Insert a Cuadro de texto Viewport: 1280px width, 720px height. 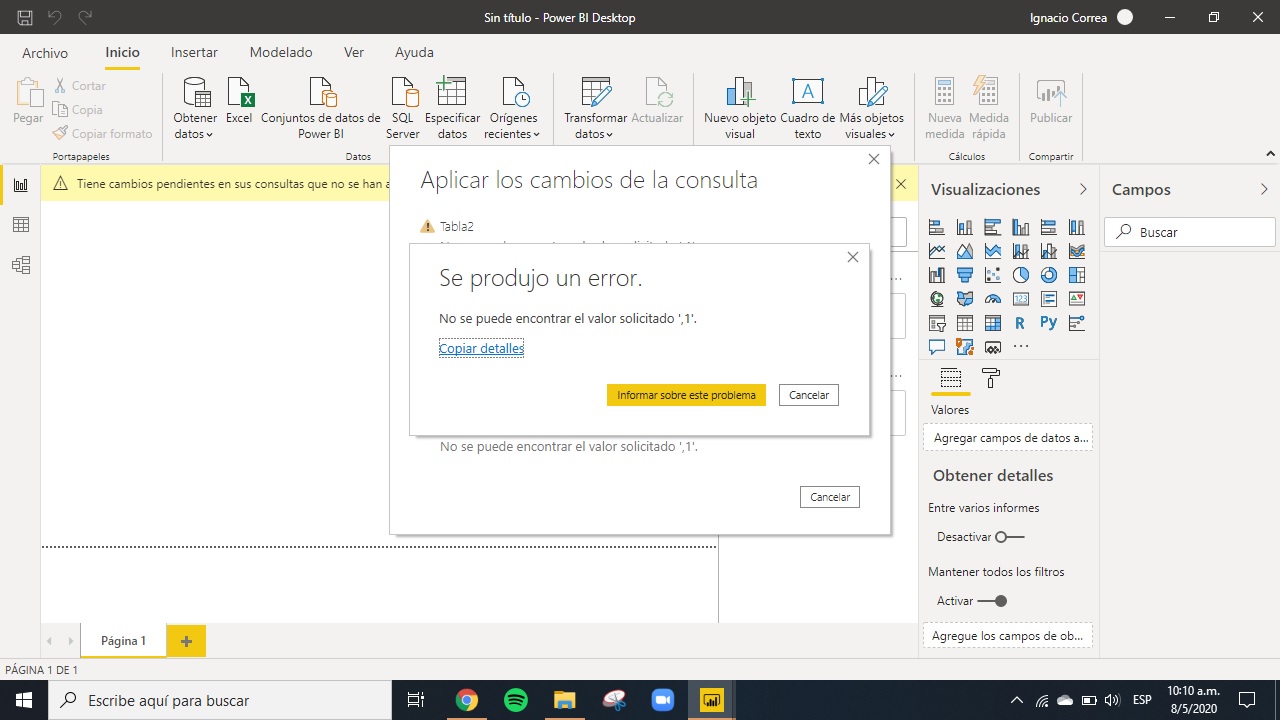click(x=808, y=109)
